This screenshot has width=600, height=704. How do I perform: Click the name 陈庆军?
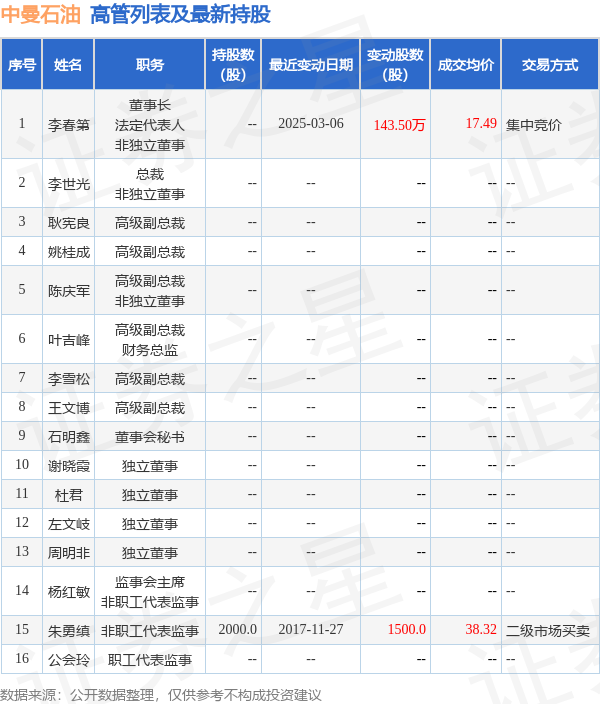(x=69, y=291)
